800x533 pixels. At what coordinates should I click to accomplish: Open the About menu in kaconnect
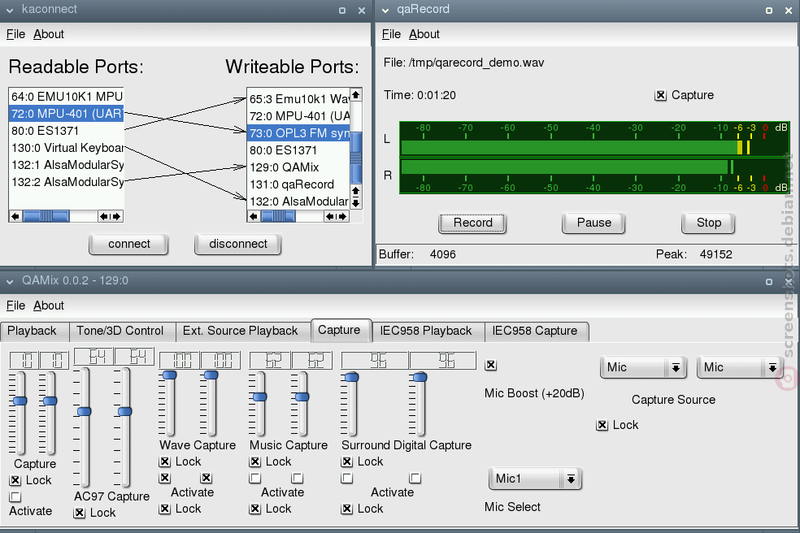point(48,34)
